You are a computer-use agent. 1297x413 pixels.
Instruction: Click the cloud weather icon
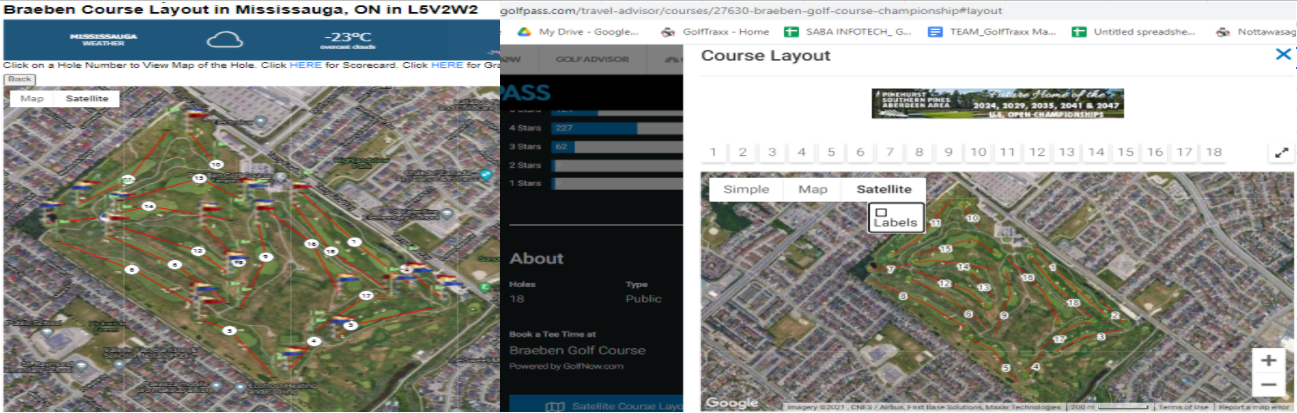[x=225, y=41]
